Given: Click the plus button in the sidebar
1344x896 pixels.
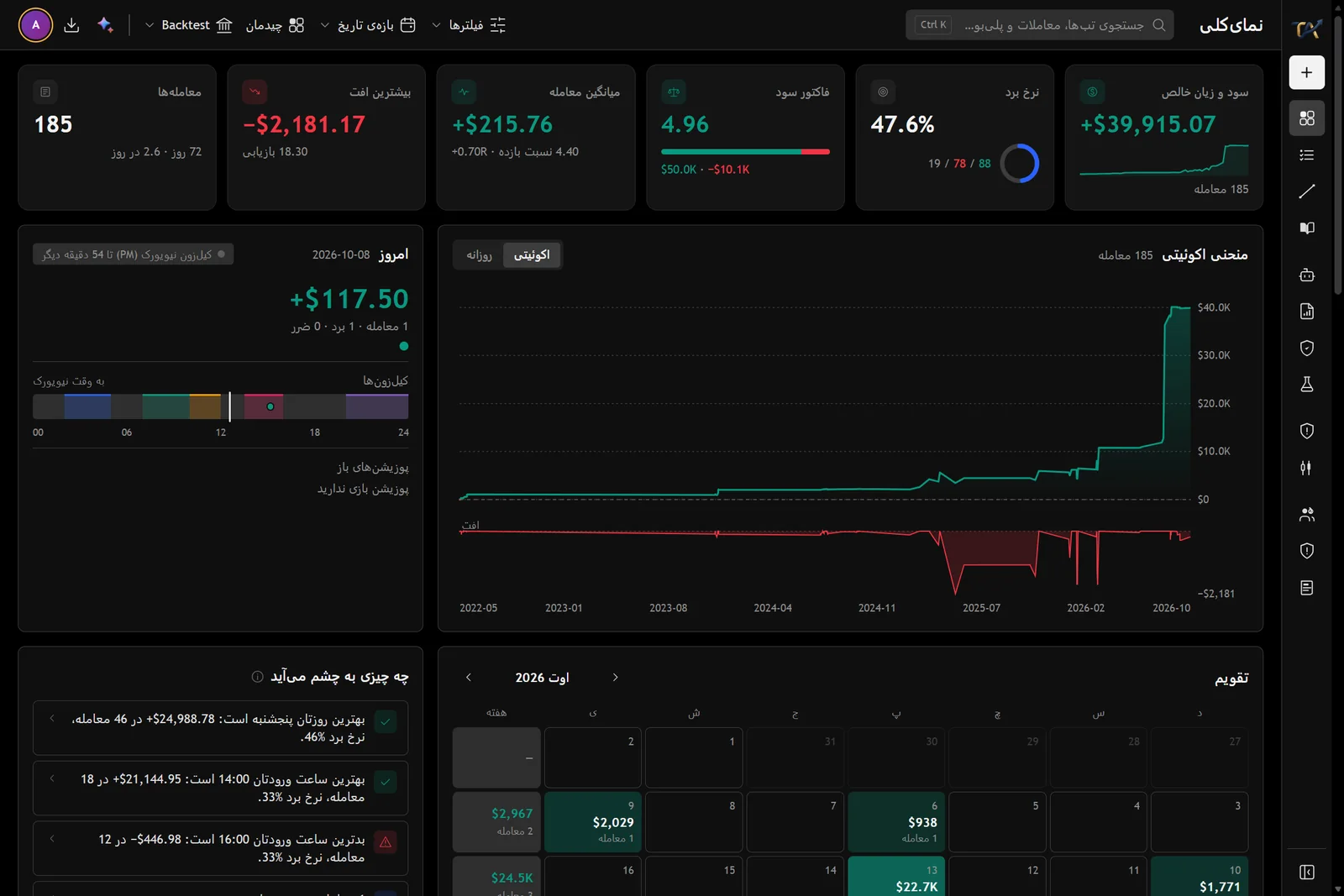Looking at the screenshot, I should pyautogui.click(x=1306, y=72).
